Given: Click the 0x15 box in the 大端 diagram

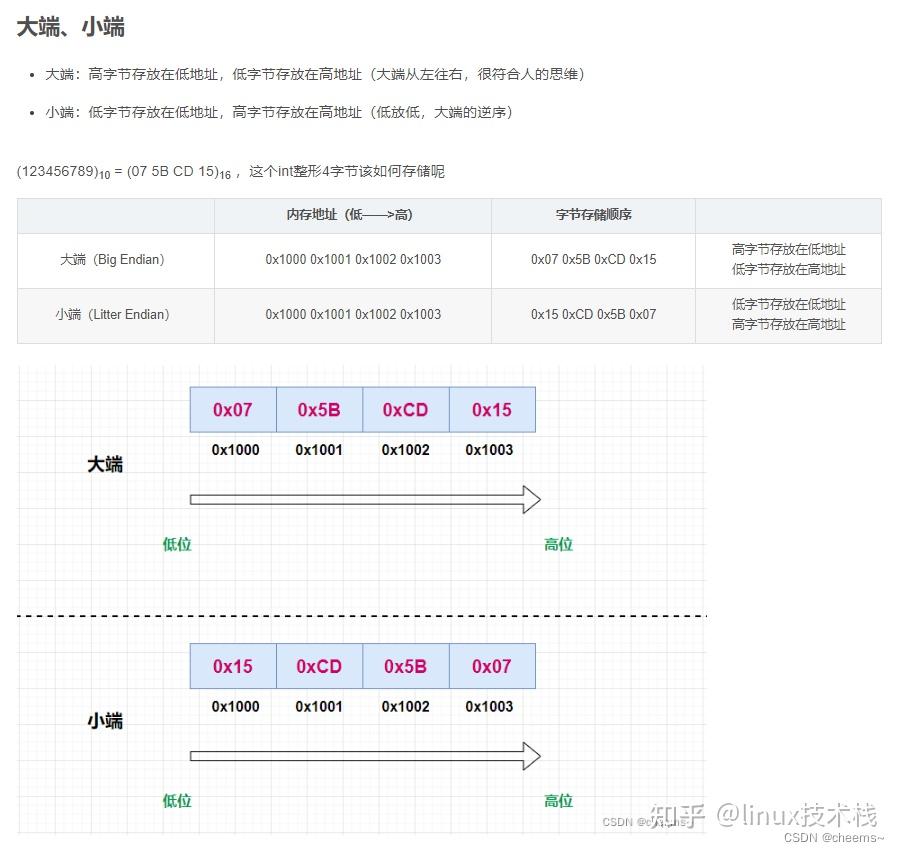Looking at the screenshot, I should [492, 409].
